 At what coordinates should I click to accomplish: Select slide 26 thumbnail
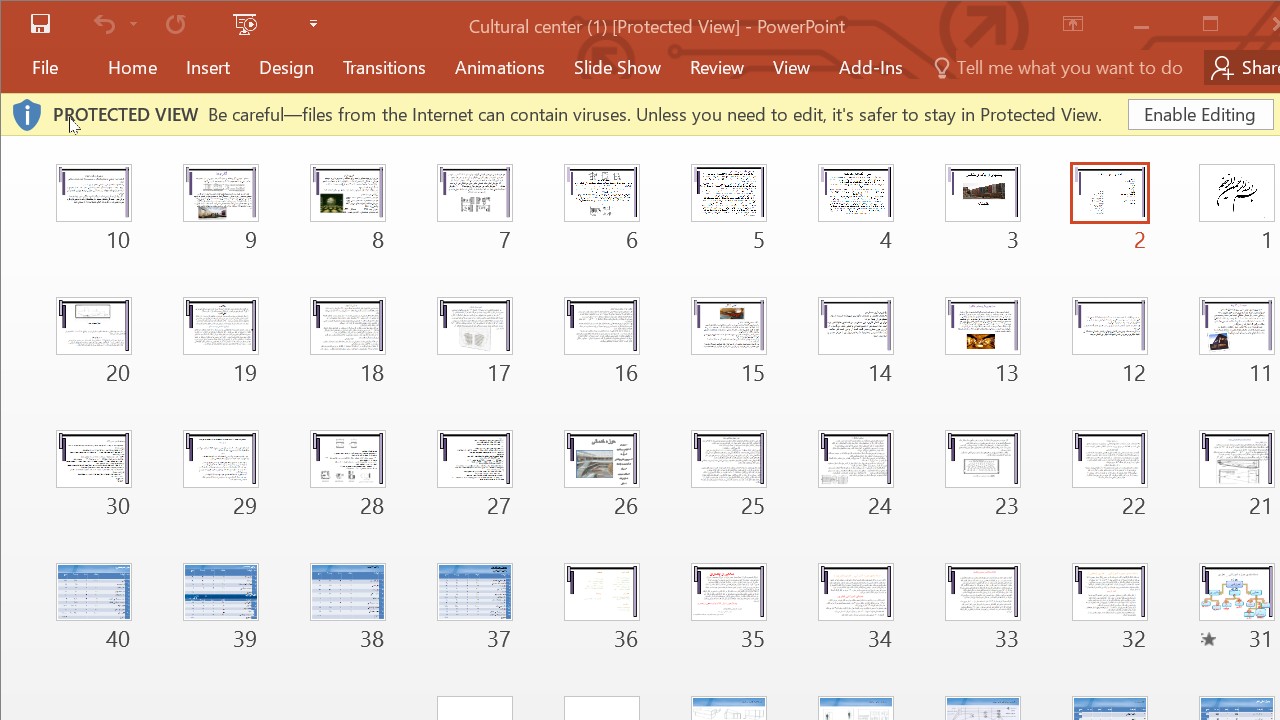point(602,459)
